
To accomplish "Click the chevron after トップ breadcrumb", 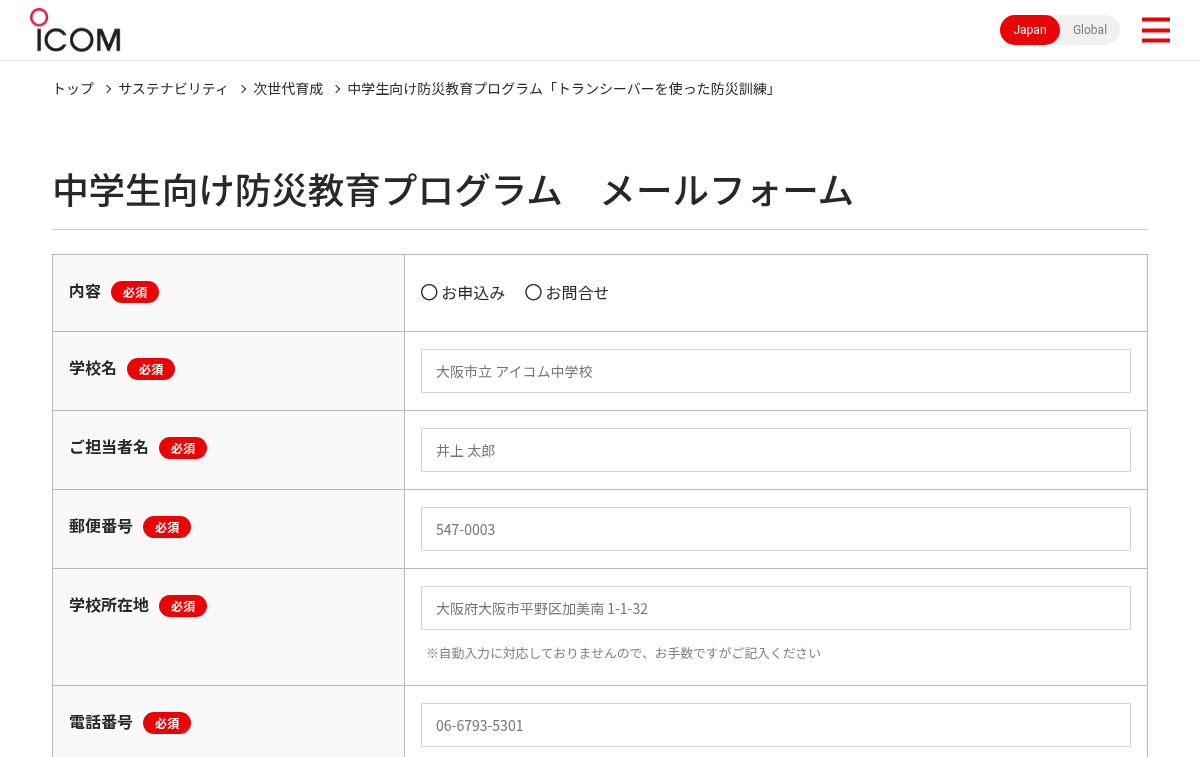I will (108, 89).
